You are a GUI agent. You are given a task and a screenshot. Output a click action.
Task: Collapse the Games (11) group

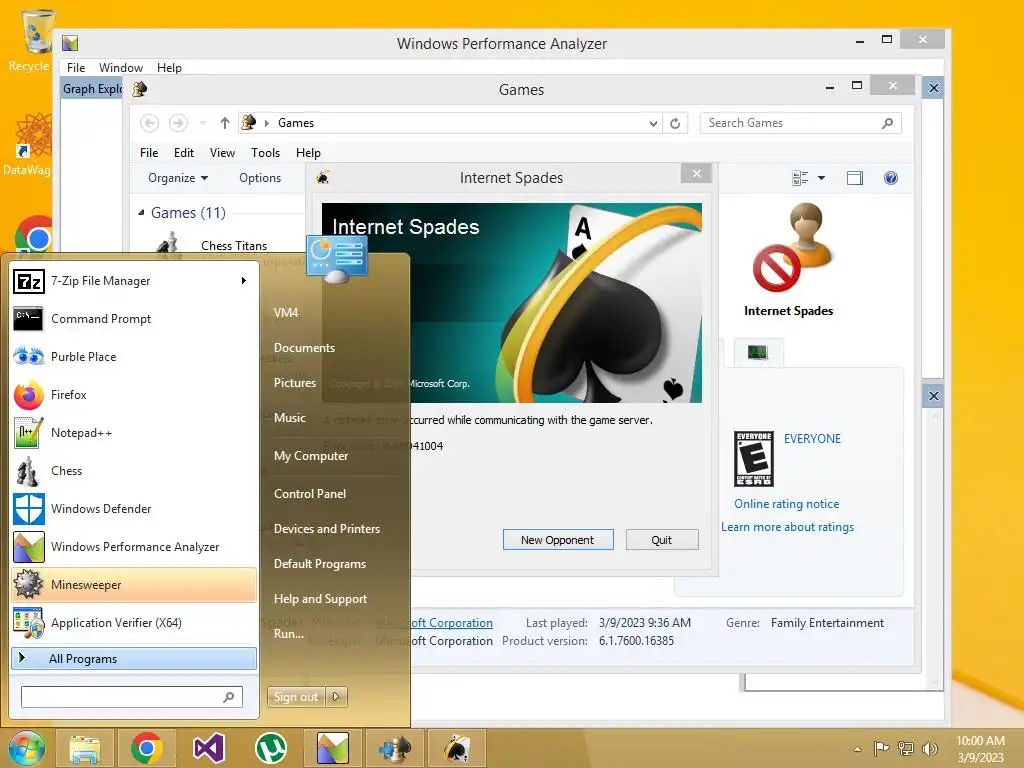pyautogui.click(x=142, y=213)
